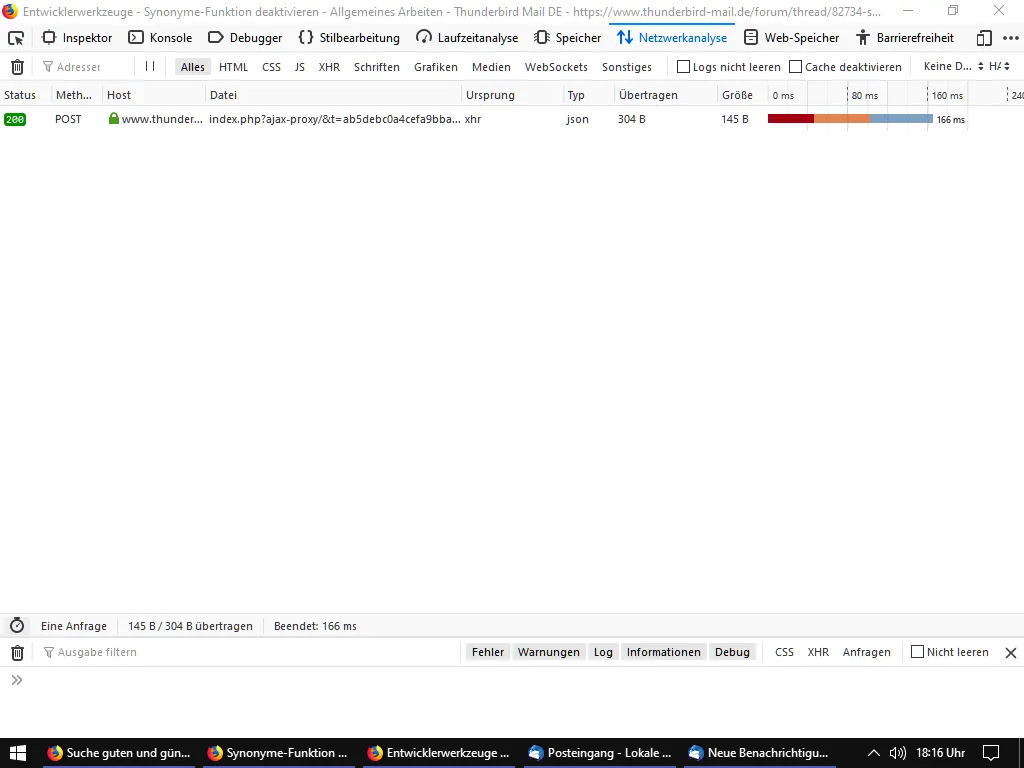
Task: Open the Speicher tab
Action: tap(568, 38)
